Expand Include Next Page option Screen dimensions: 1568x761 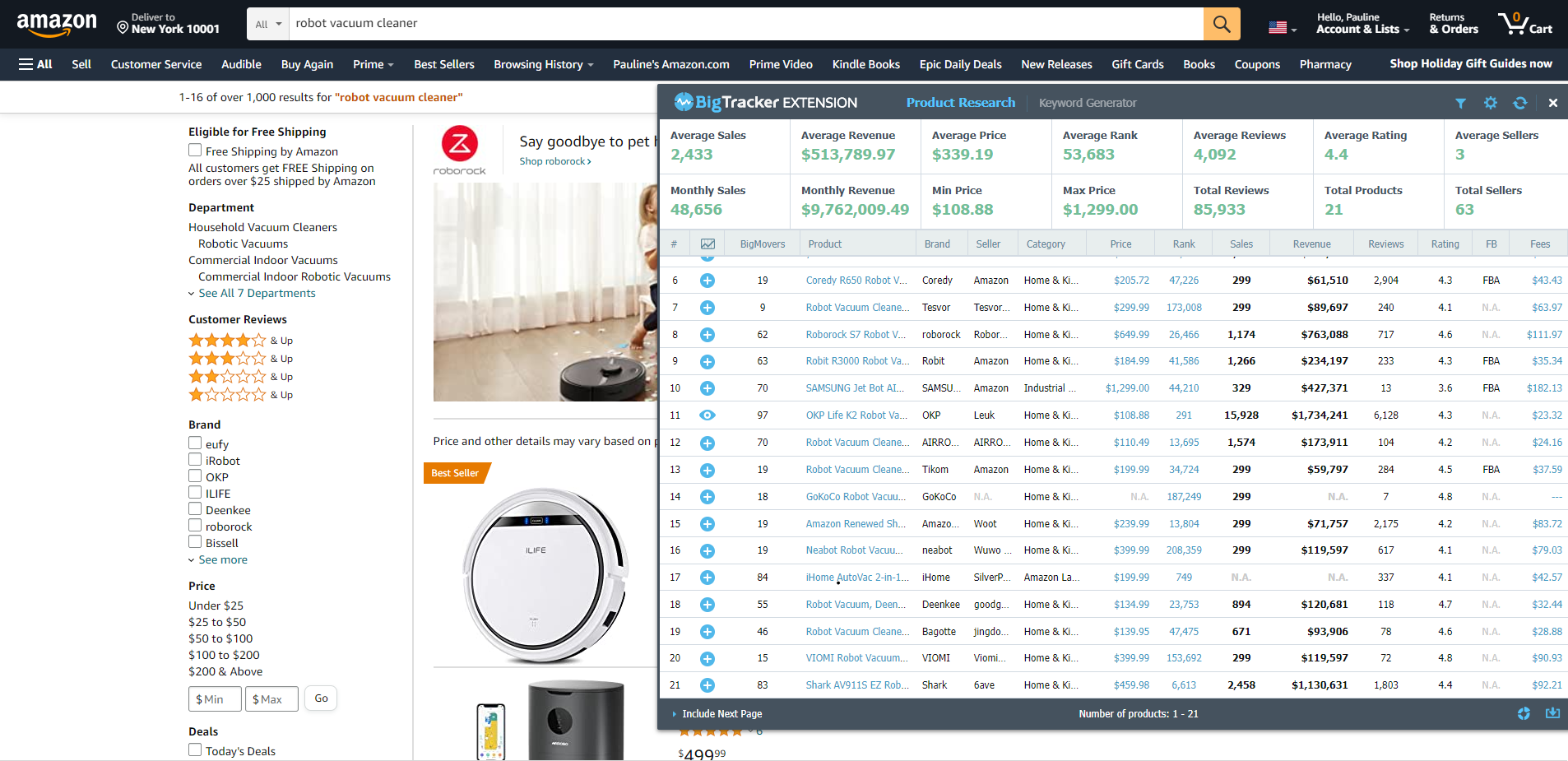click(x=717, y=714)
